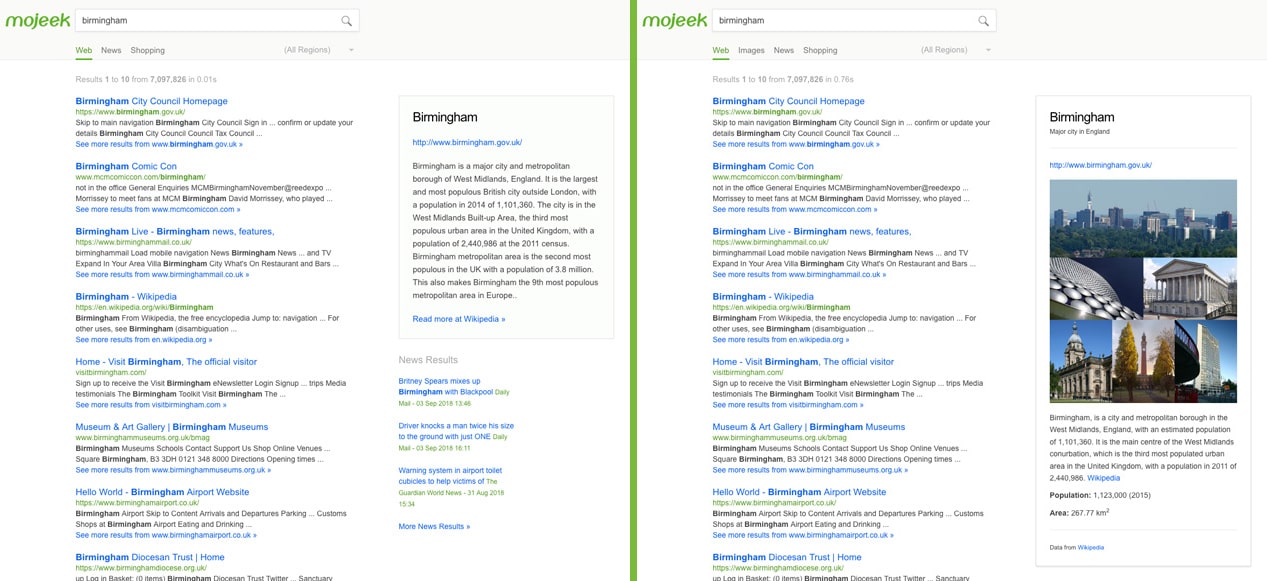See more results from www.mcmcomiccon.com, left page
1267x581 pixels.
[x=158, y=209]
